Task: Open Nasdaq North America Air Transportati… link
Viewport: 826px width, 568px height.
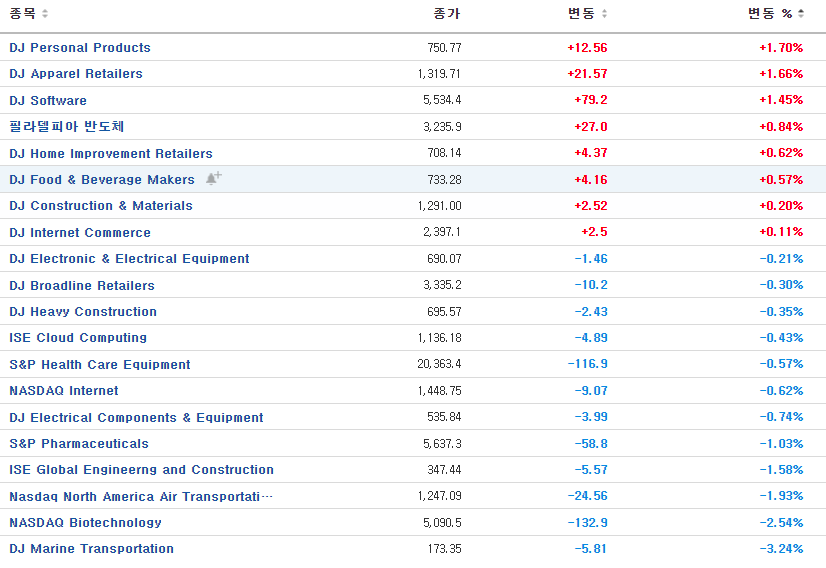Action: coord(141,496)
